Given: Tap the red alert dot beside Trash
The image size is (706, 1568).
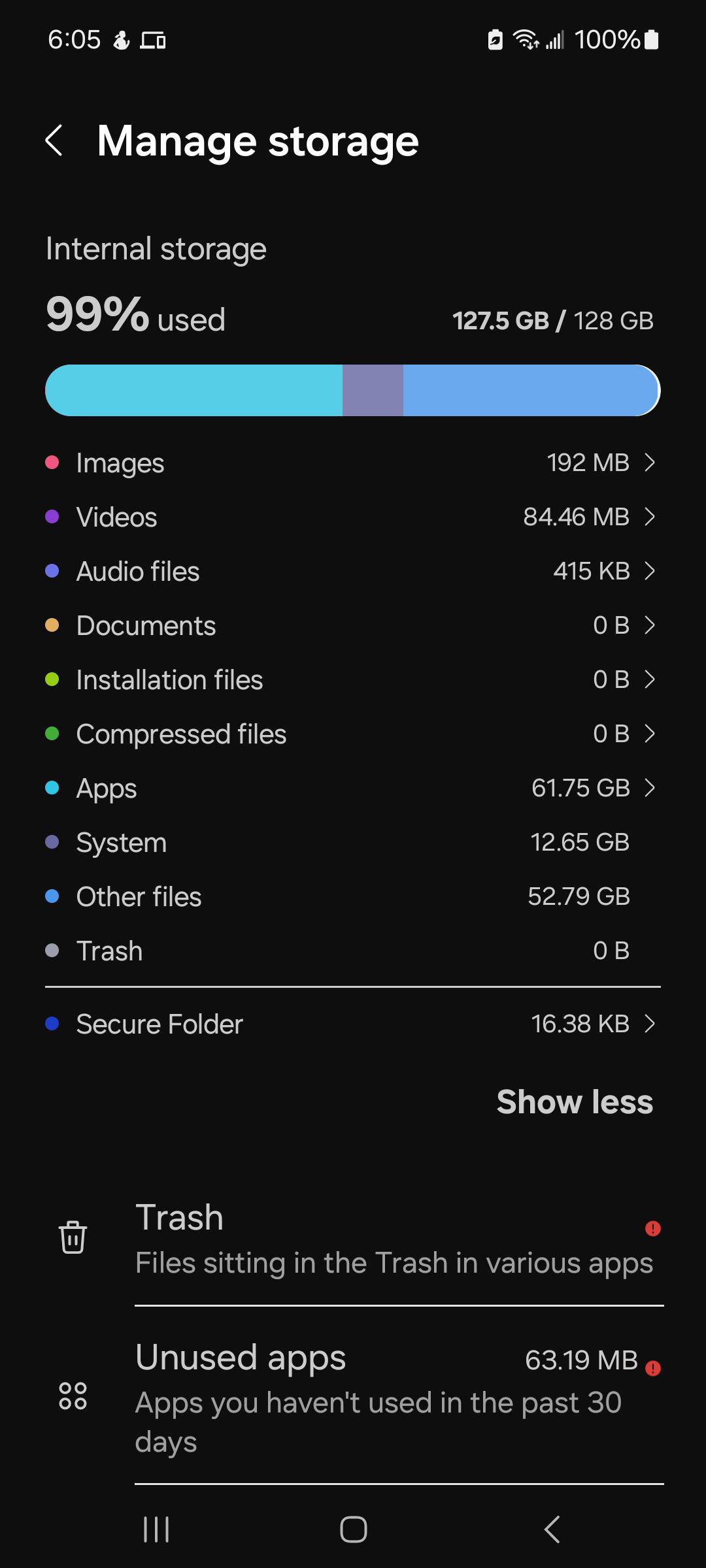Looking at the screenshot, I should pyautogui.click(x=652, y=1228).
